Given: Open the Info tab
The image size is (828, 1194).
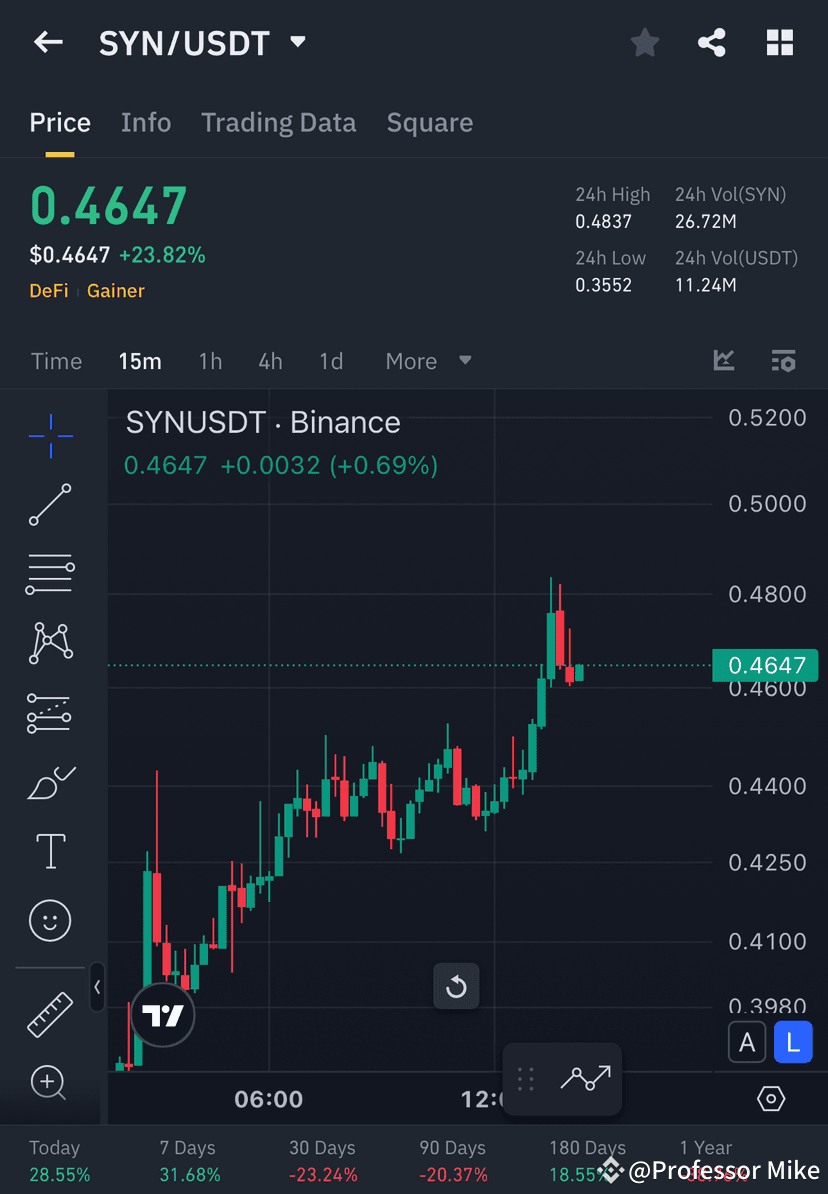Looking at the screenshot, I should click(146, 122).
